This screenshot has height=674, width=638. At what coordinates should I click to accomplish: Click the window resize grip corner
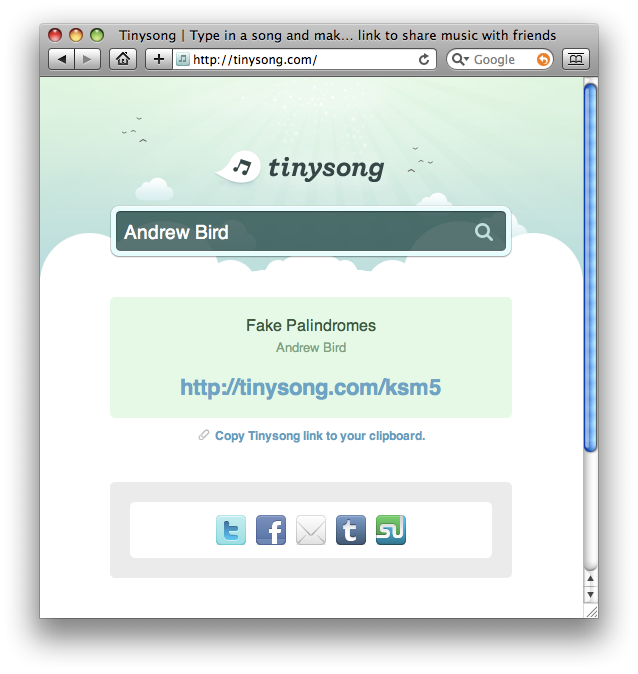pyautogui.click(x=591, y=611)
